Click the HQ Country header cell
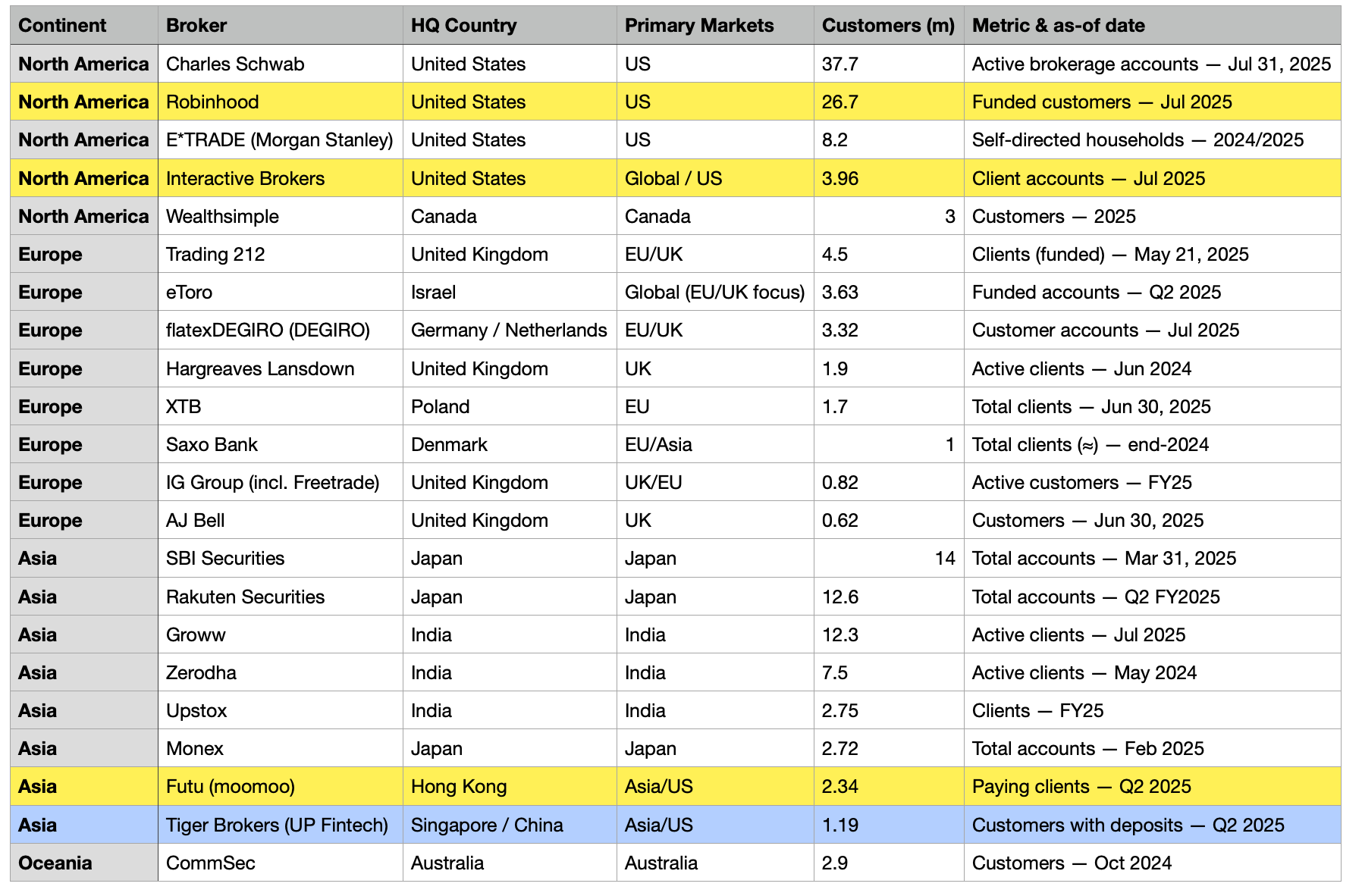Viewport: 1362px width, 896px height. pyautogui.click(x=510, y=25)
